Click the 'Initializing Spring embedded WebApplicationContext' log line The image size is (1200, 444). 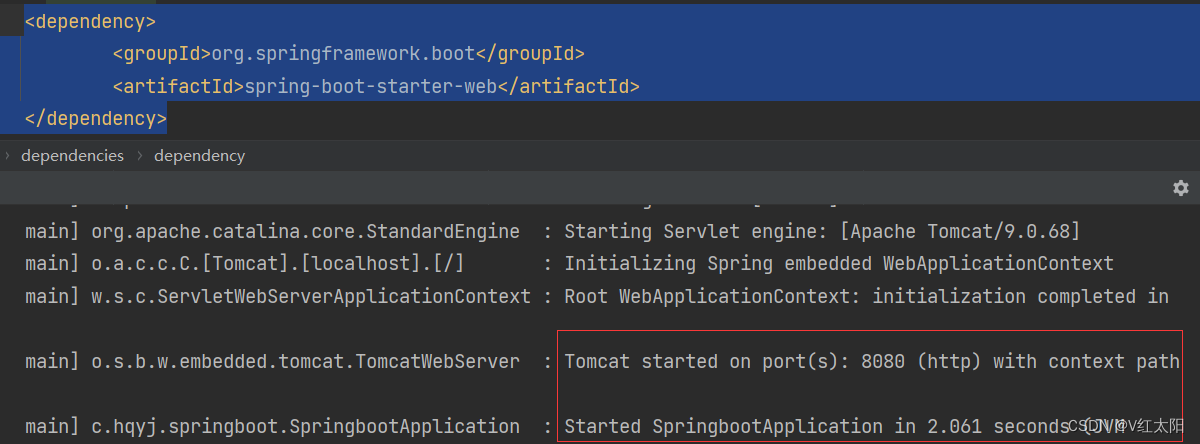click(839, 264)
